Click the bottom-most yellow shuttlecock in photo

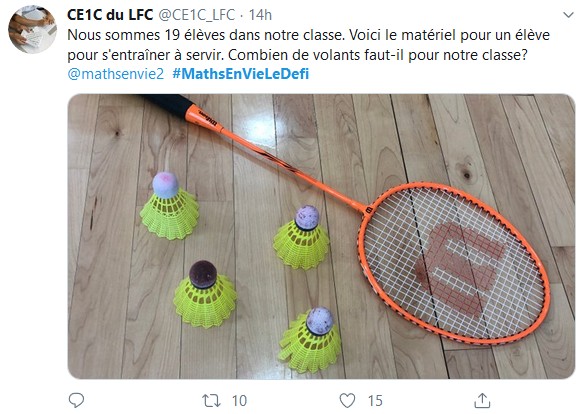click(310, 340)
